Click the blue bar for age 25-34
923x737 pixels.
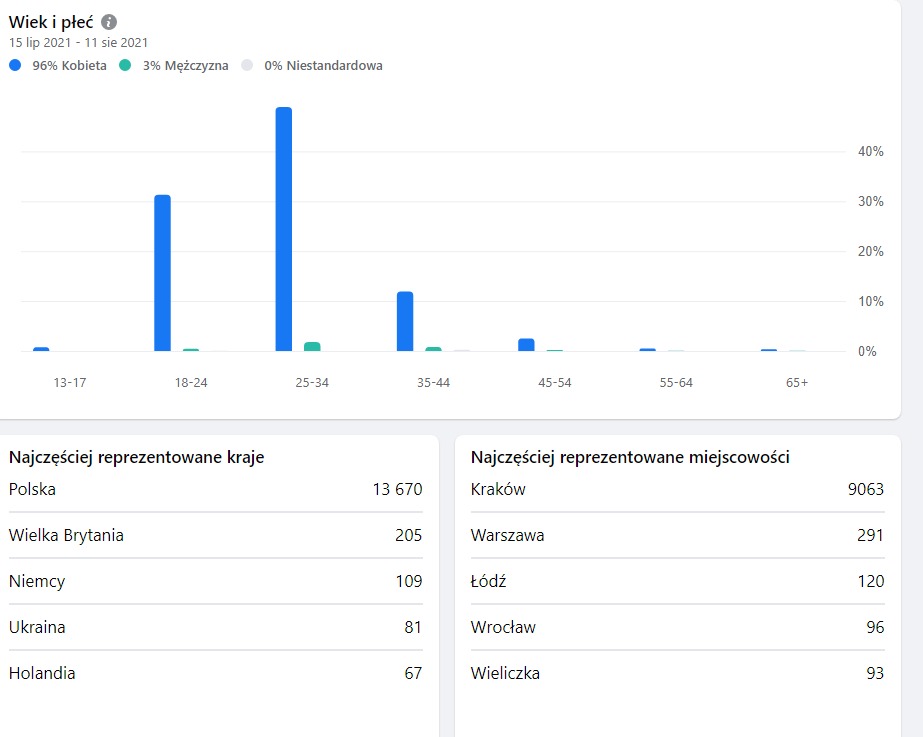tap(284, 229)
